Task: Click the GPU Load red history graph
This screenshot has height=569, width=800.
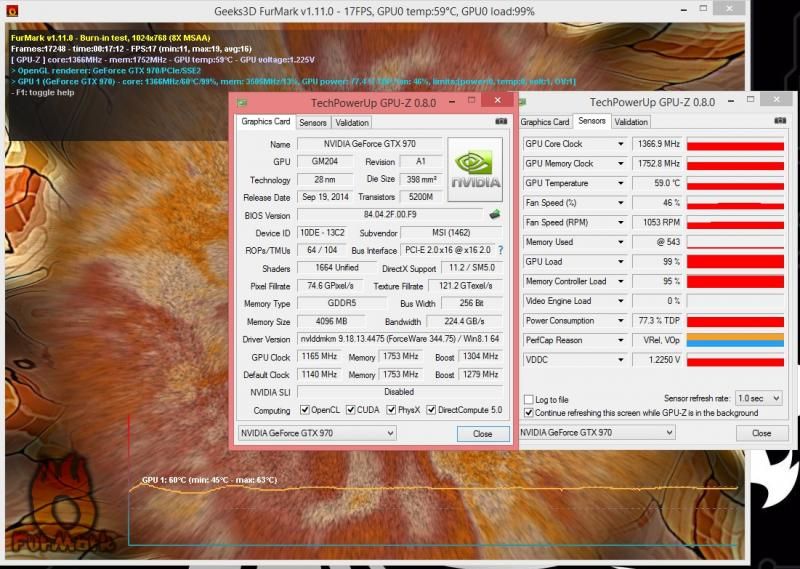Action: pos(735,261)
